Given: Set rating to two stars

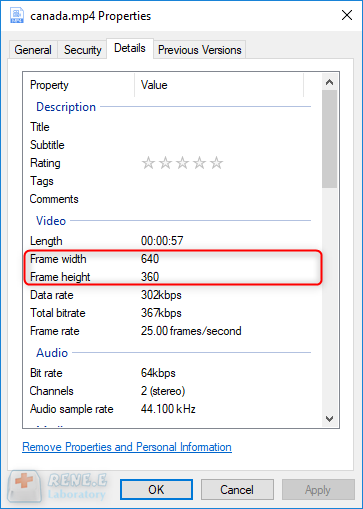Looking at the screenshot, I should coord(165,163).
